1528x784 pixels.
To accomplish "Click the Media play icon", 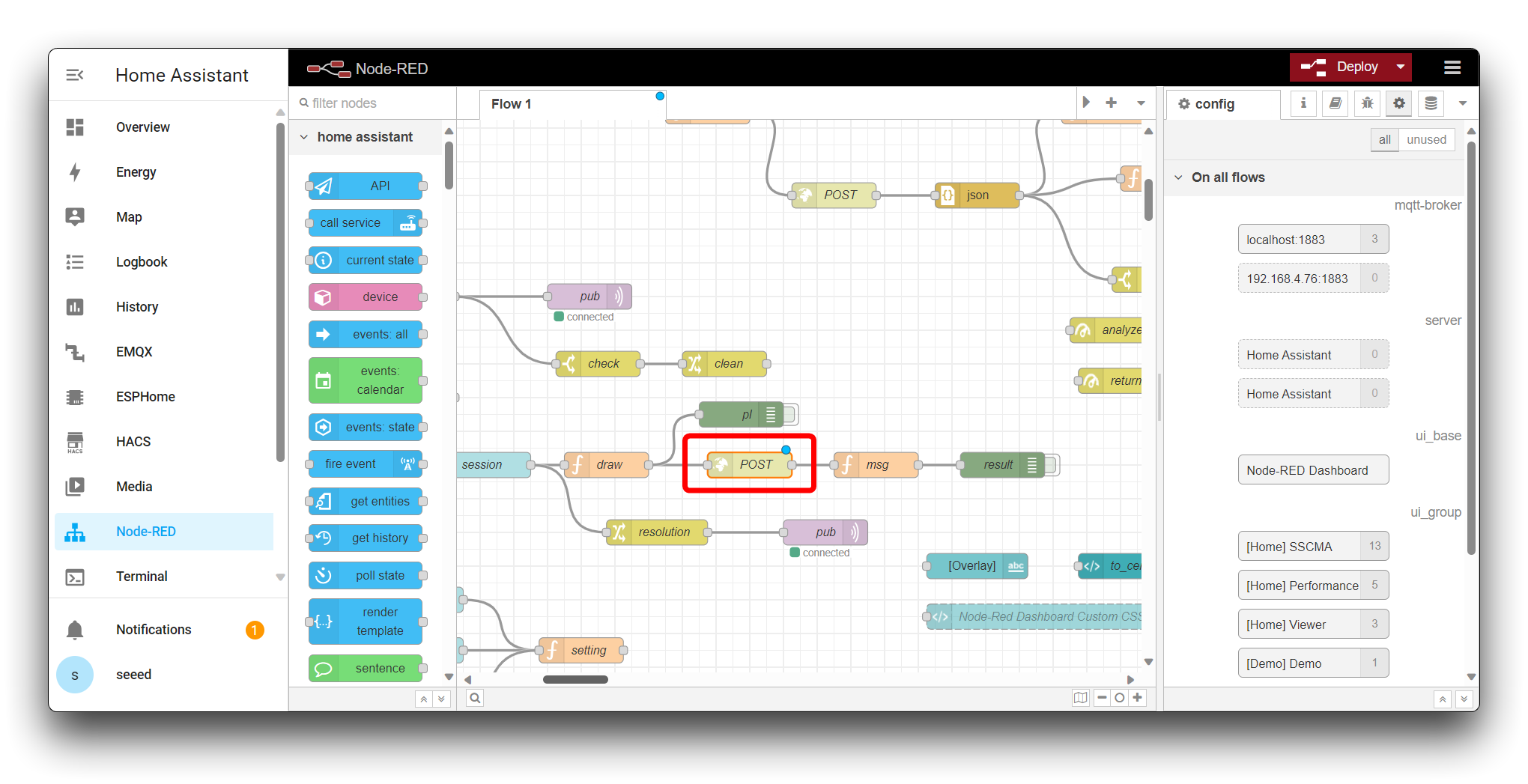I will tap(75, 487).
